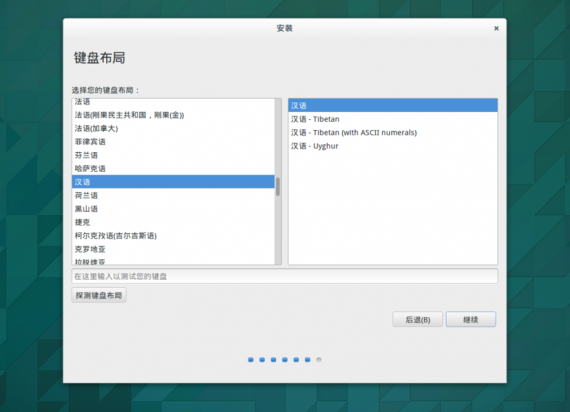Select highlighted 汉语 in the language list
The height and width of the screenshot is (412, 570).
[173, 182]
